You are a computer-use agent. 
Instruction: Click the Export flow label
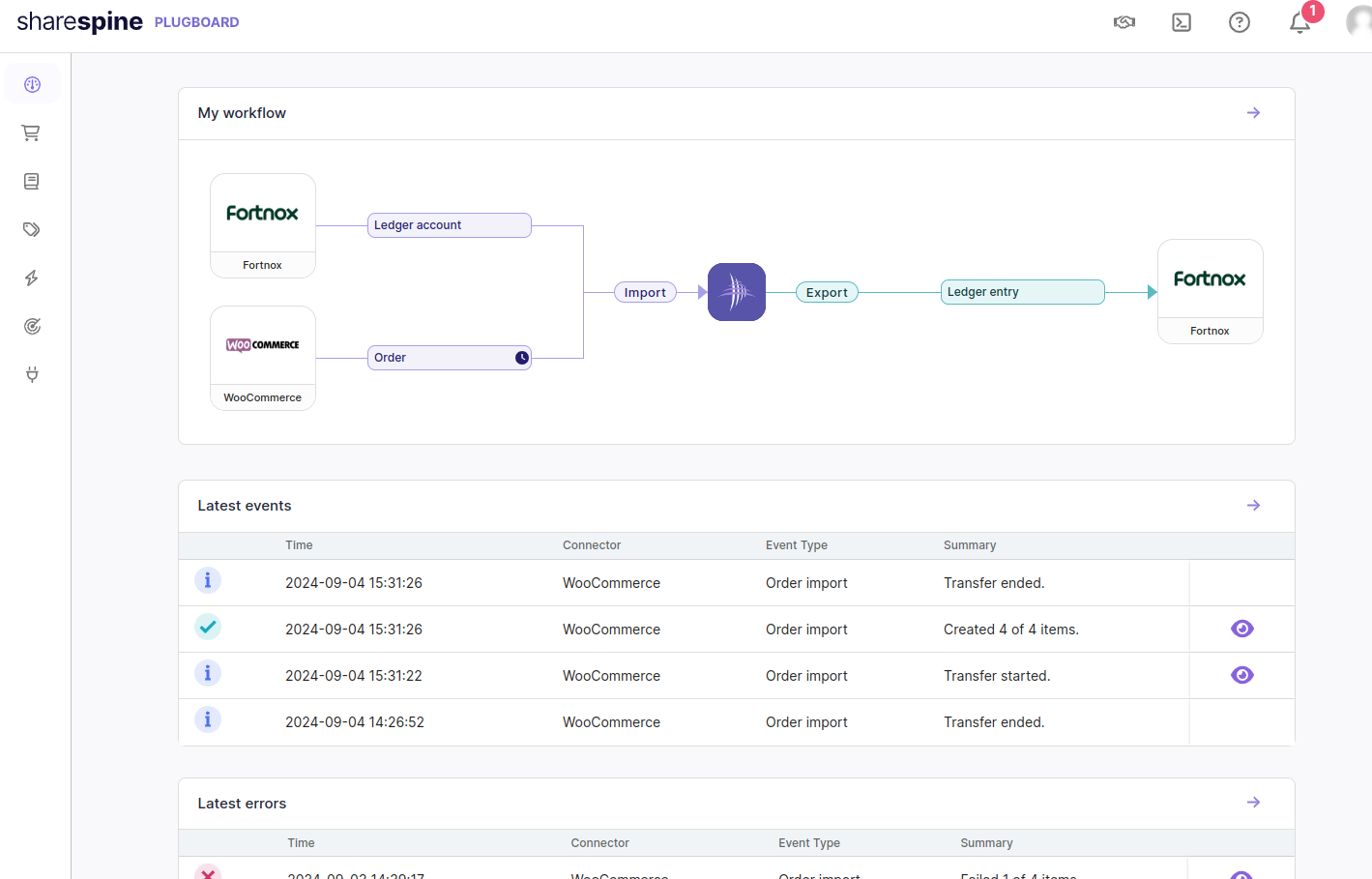pos(827,292)
